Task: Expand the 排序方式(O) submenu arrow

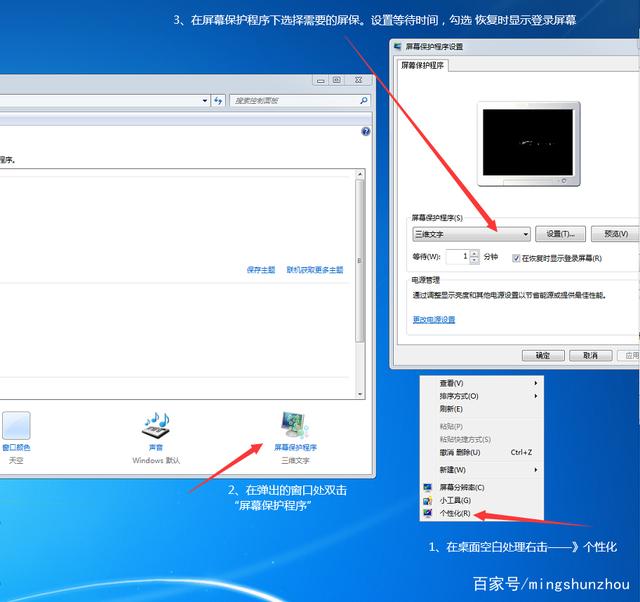Action: (x=536, y=396)
